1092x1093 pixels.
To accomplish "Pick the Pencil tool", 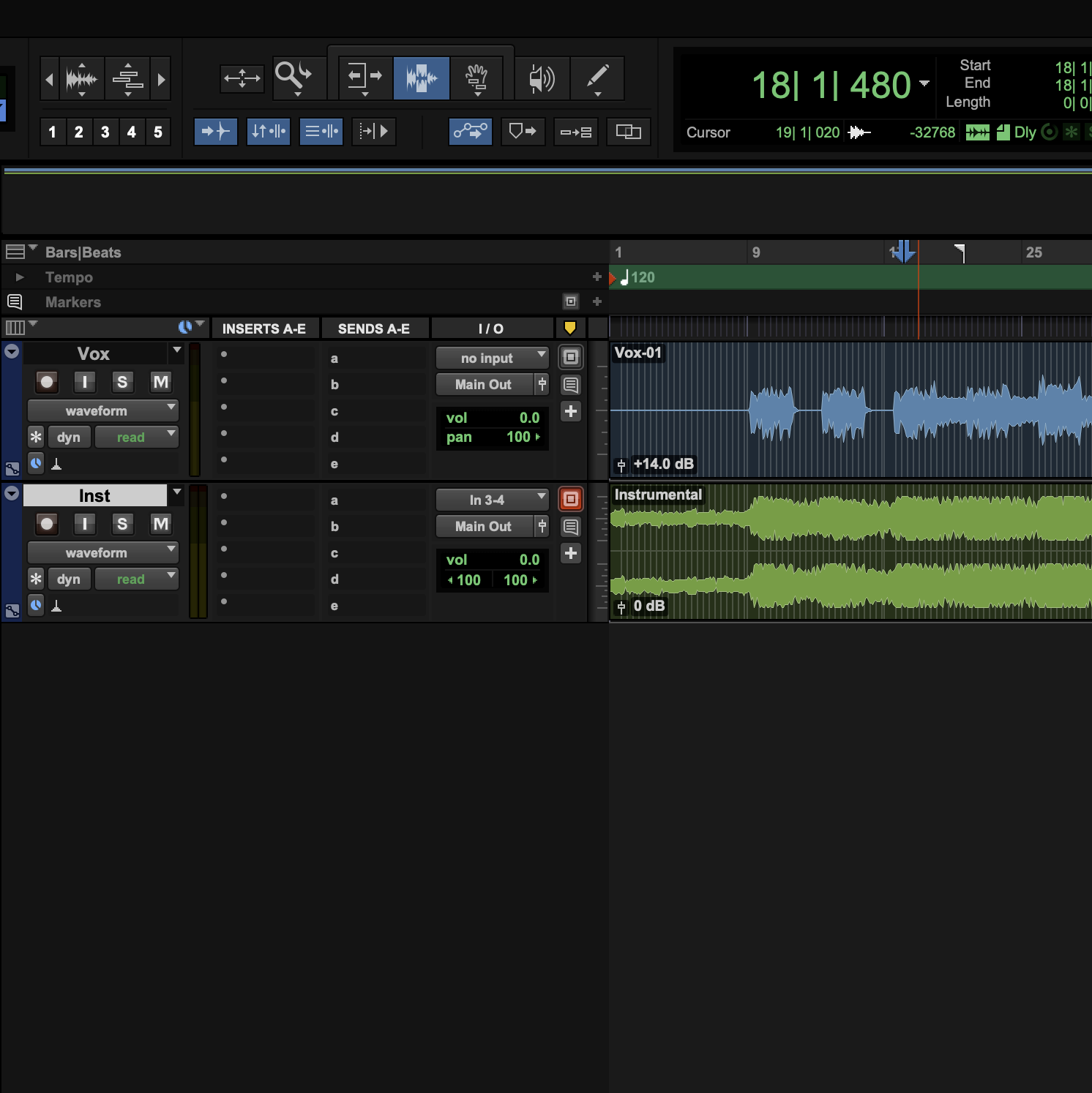I will tap(597, 77).
